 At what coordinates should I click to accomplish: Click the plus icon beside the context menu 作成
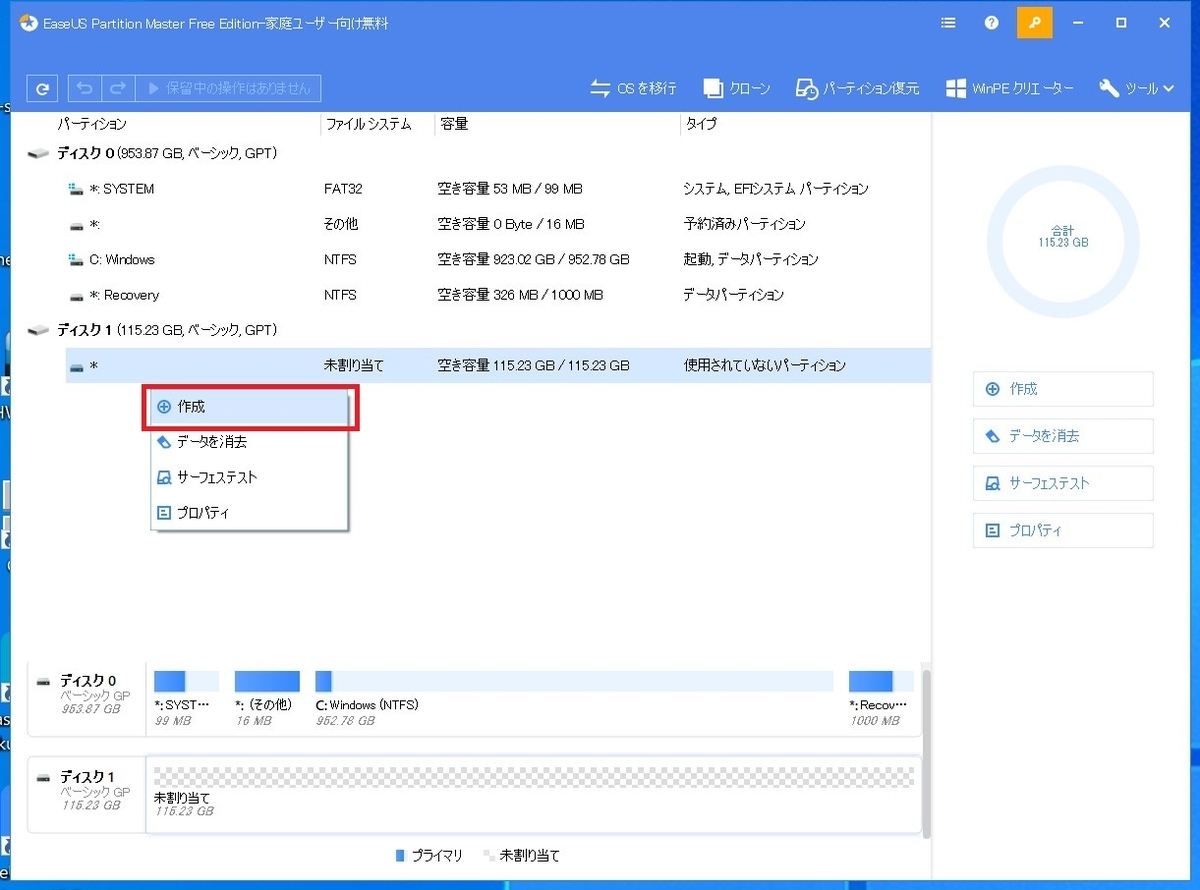(x=165, y=407)
